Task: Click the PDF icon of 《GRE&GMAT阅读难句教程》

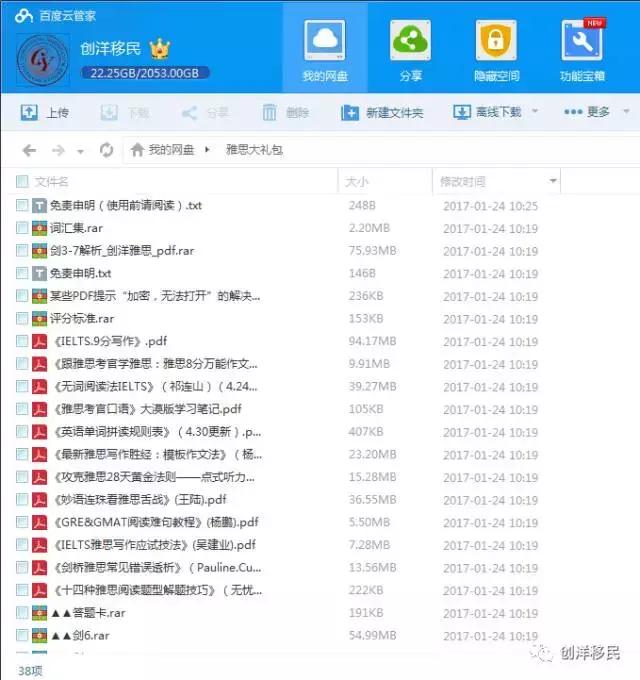Action: point(39,522)
